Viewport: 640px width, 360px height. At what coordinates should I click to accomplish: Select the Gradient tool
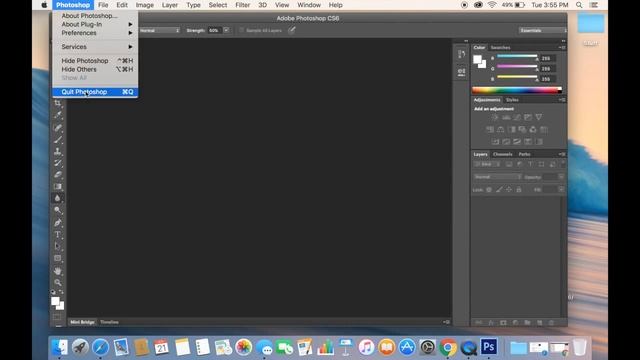(x=58, y=187)
